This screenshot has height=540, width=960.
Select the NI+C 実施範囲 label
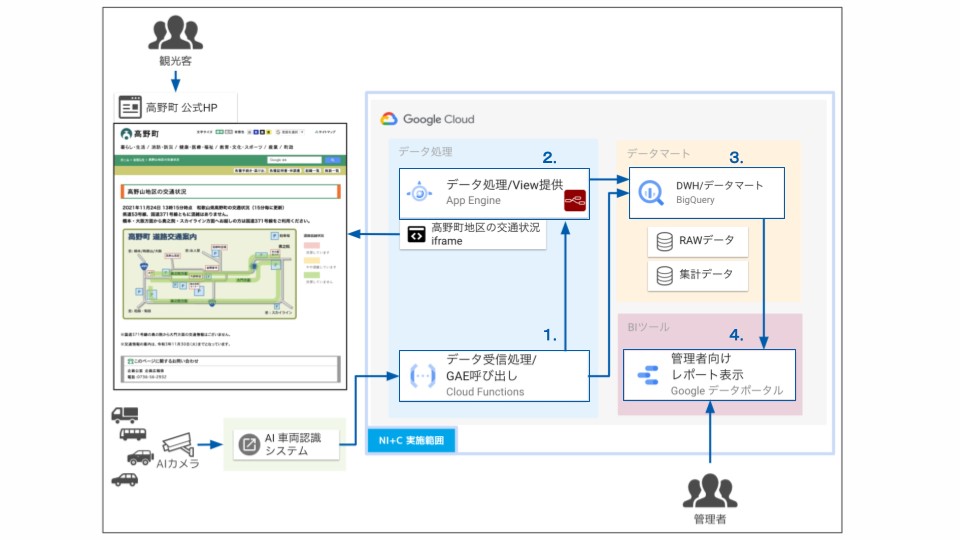pos(411,440)
